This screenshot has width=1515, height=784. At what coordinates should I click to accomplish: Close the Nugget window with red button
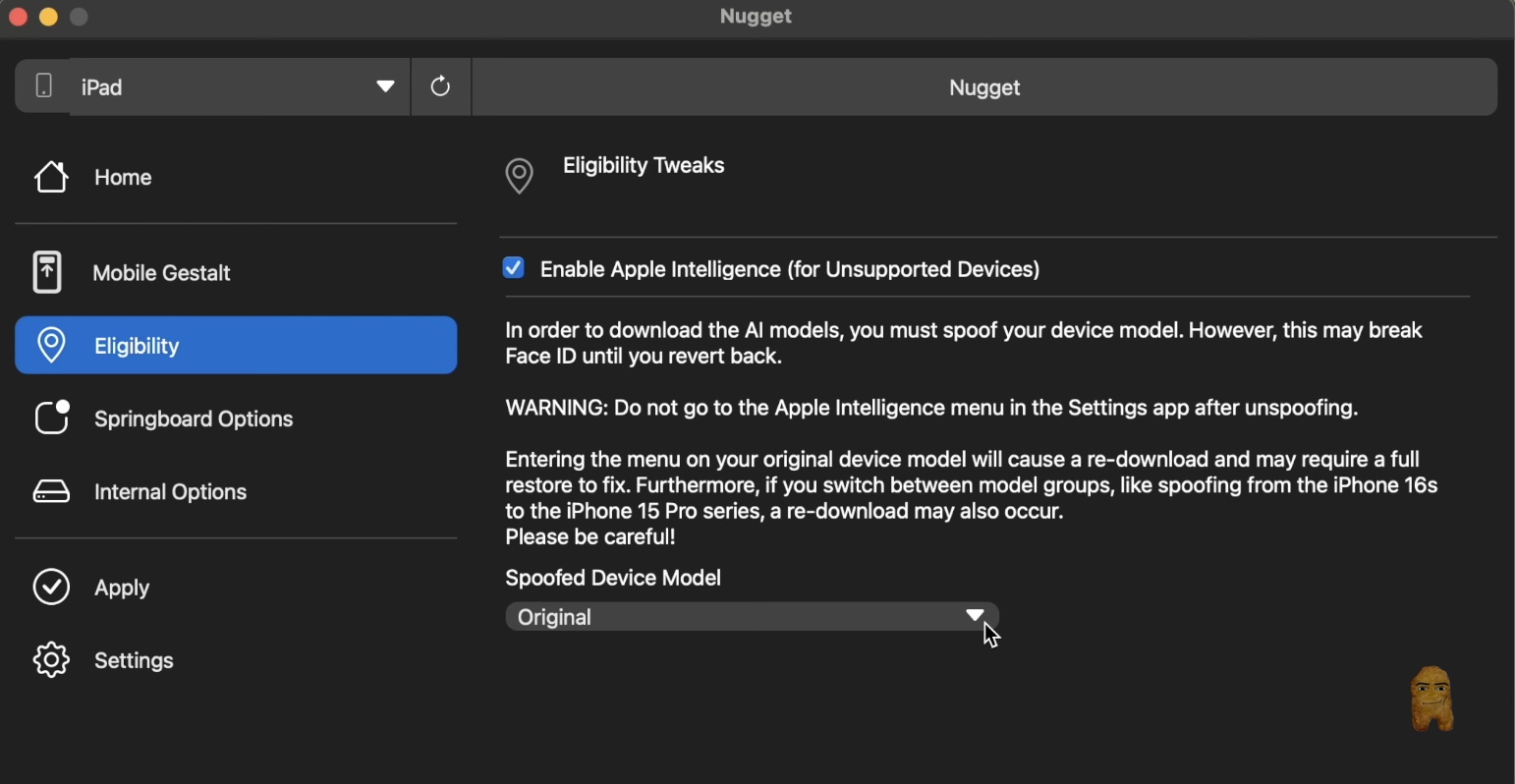pyautogui.click(x=18, y=17)
